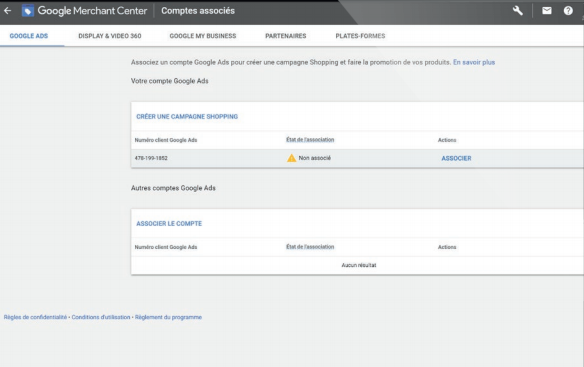Click the Google Merchant Center logo icon
Viewport: 584px width, 367px height.
[x=28, y=11]
